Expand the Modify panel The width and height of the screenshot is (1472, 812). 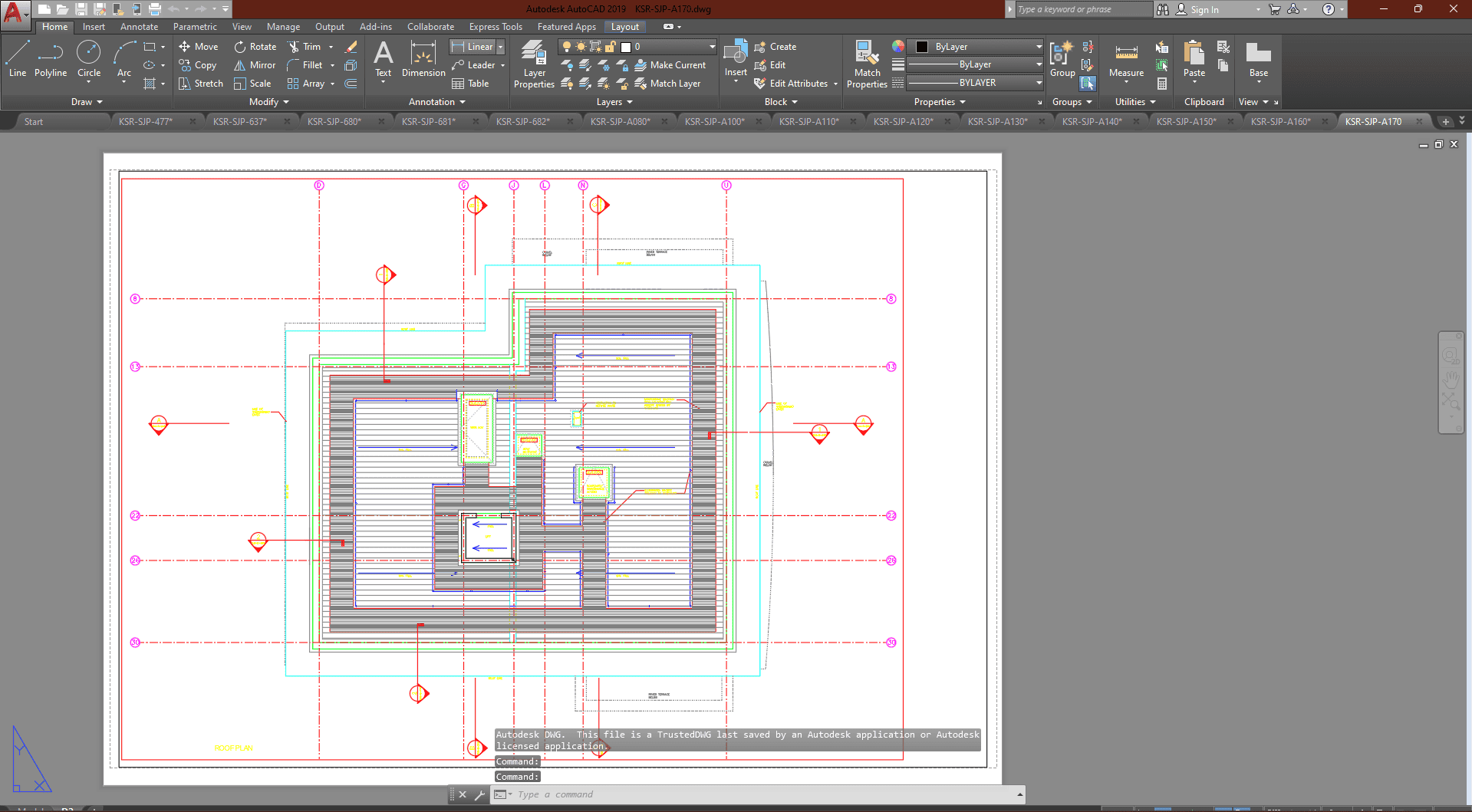coord(268,102)
